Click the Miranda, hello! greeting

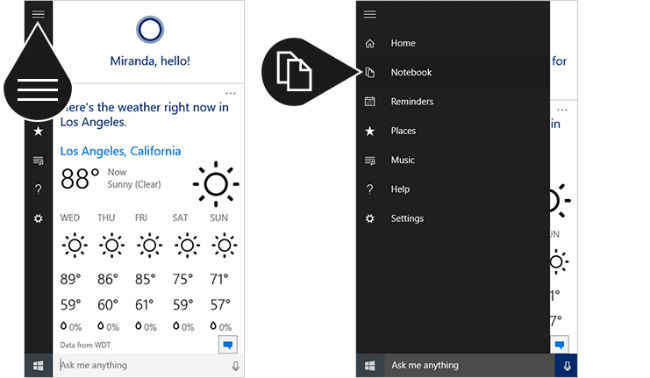click(x=150, y=61)
